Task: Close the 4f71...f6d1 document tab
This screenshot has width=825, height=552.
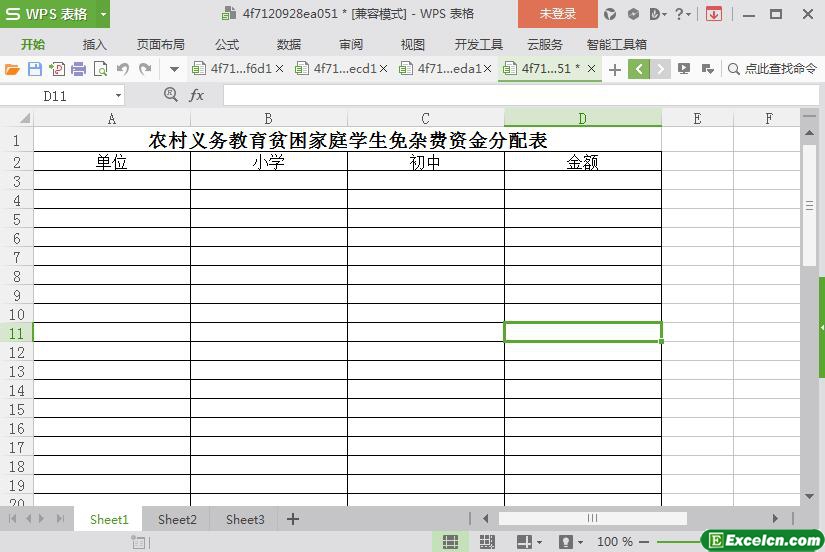Action: click(279, 68)
